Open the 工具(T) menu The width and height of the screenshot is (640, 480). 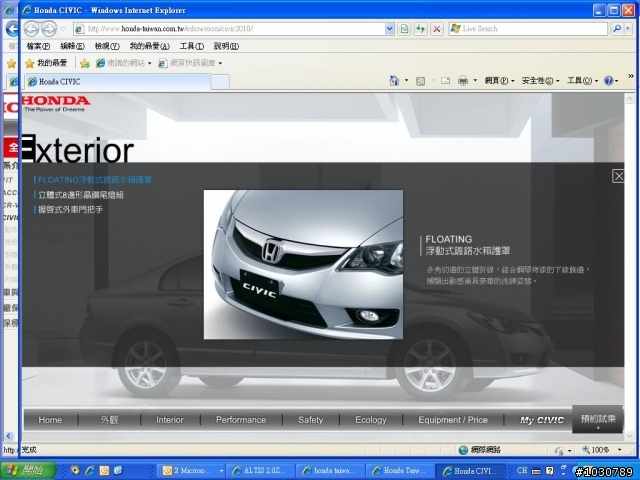192,46
